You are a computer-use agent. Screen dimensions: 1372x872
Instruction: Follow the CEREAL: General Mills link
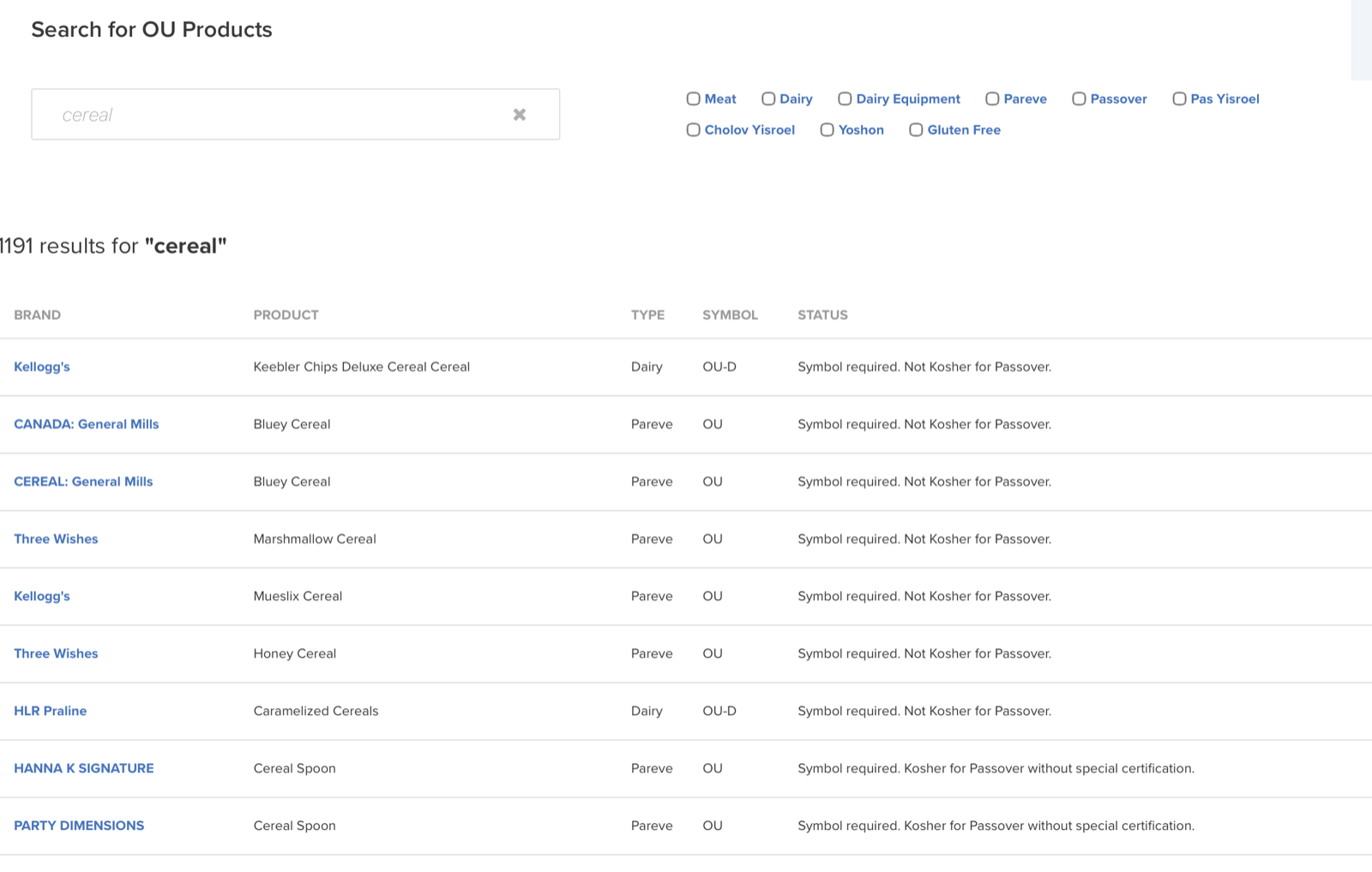[x=83, y=482]
